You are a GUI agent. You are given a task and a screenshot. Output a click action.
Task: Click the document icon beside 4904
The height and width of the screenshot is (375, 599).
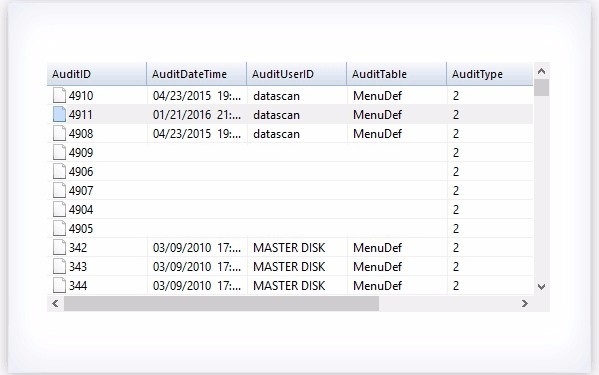click(x=59, y=210)
